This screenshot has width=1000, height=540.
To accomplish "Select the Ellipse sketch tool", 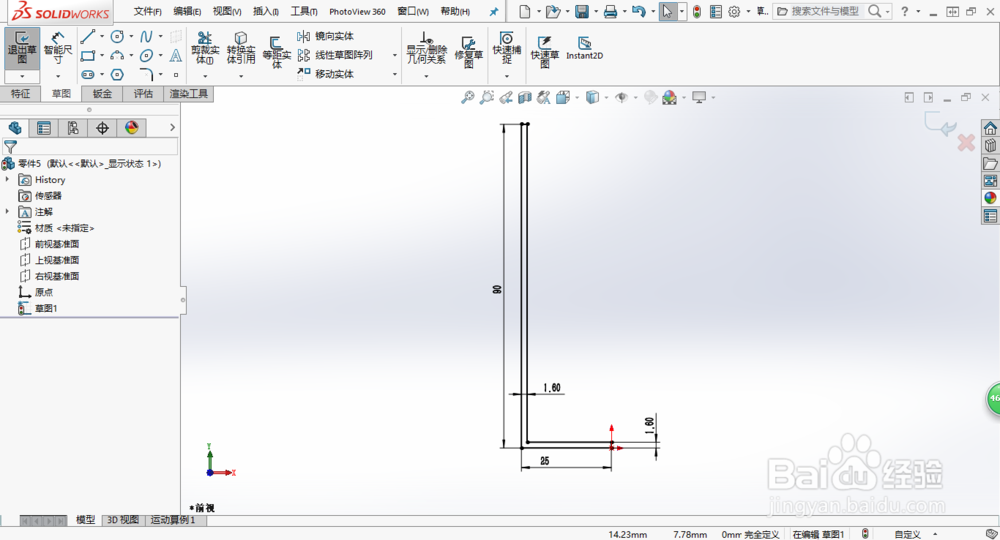I will point(147,55).
